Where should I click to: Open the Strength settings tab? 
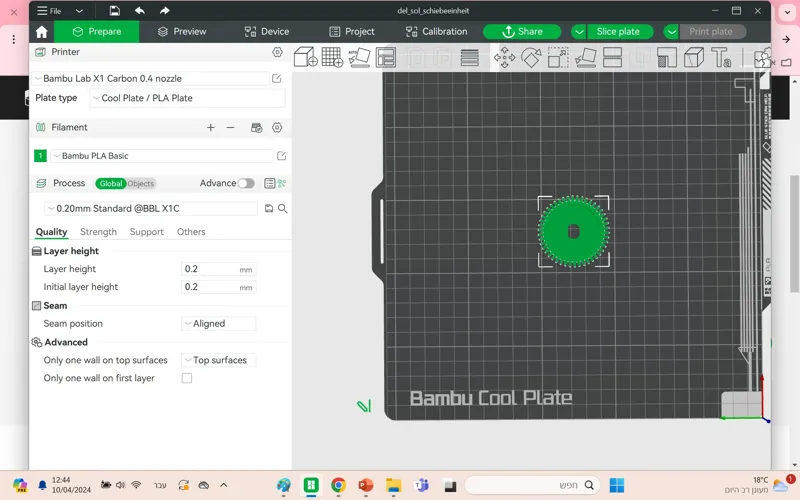click(98, 232)
